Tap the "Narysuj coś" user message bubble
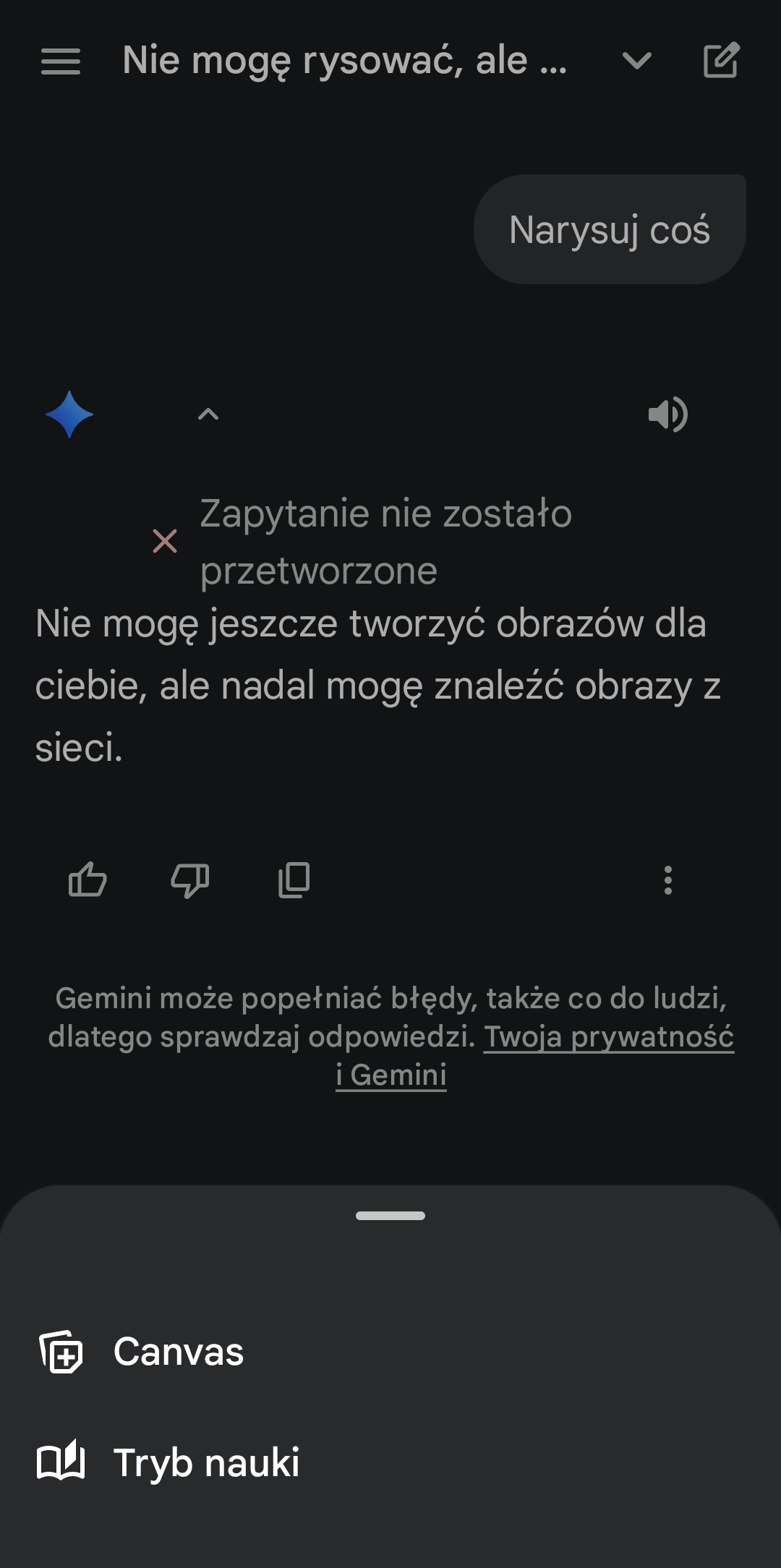 click(610, 230)
